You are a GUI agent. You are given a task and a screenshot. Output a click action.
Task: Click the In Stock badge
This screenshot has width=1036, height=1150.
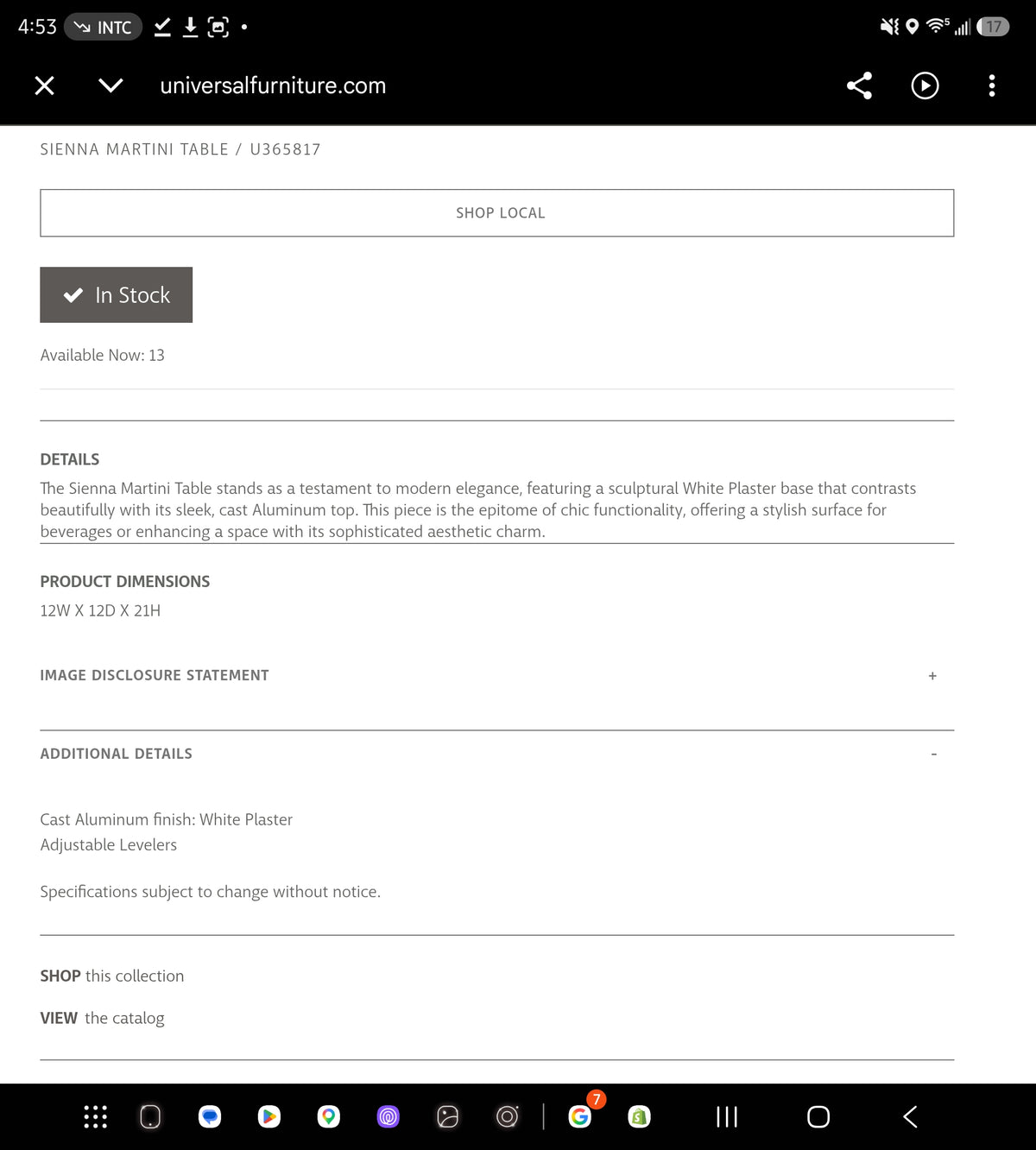coord(116,294)
